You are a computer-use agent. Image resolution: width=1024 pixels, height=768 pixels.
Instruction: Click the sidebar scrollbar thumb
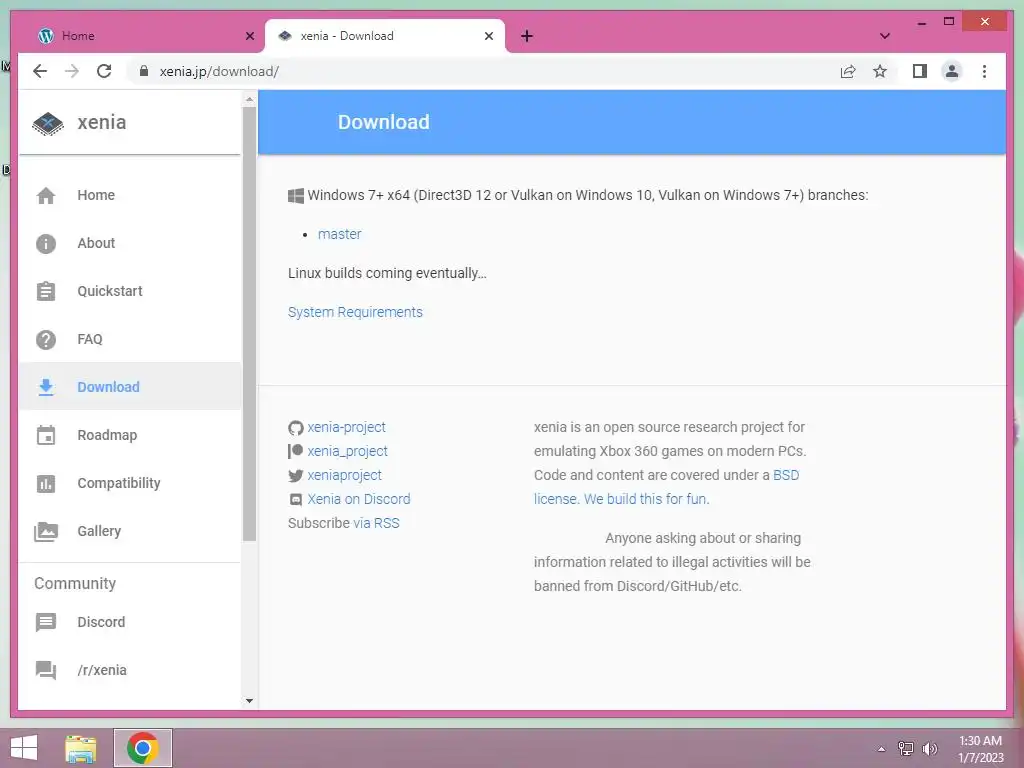249,325
